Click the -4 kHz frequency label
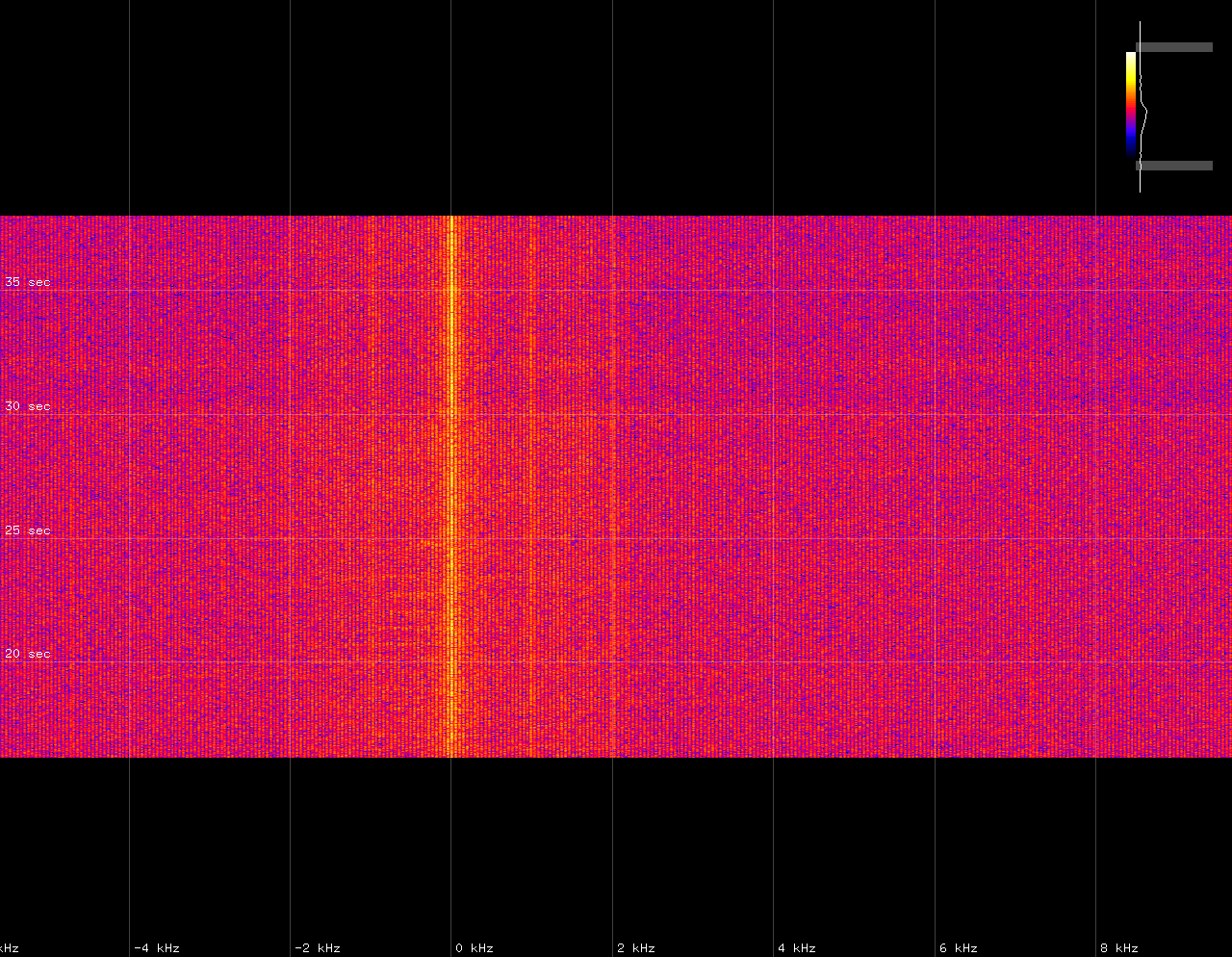 pos(156,948)
